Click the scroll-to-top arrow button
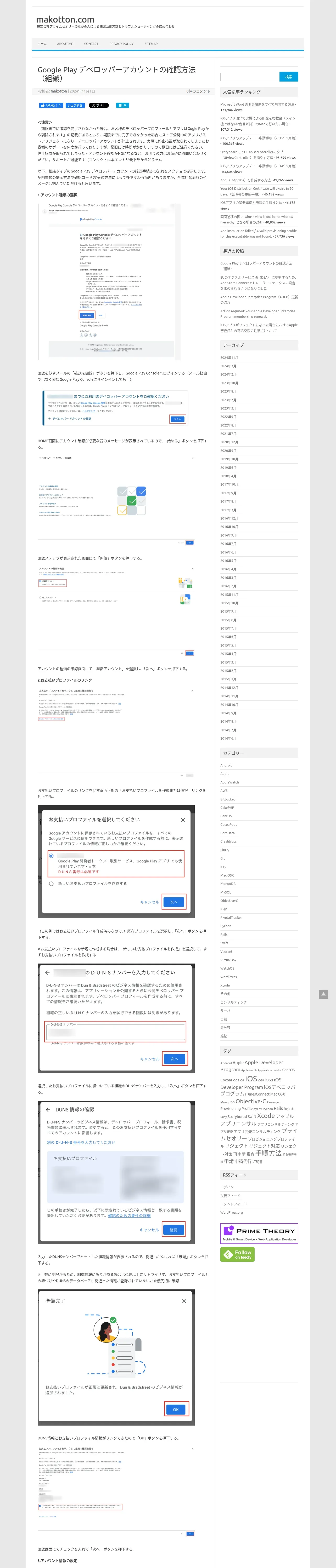The image size is (336, 1568). [324, 994]
